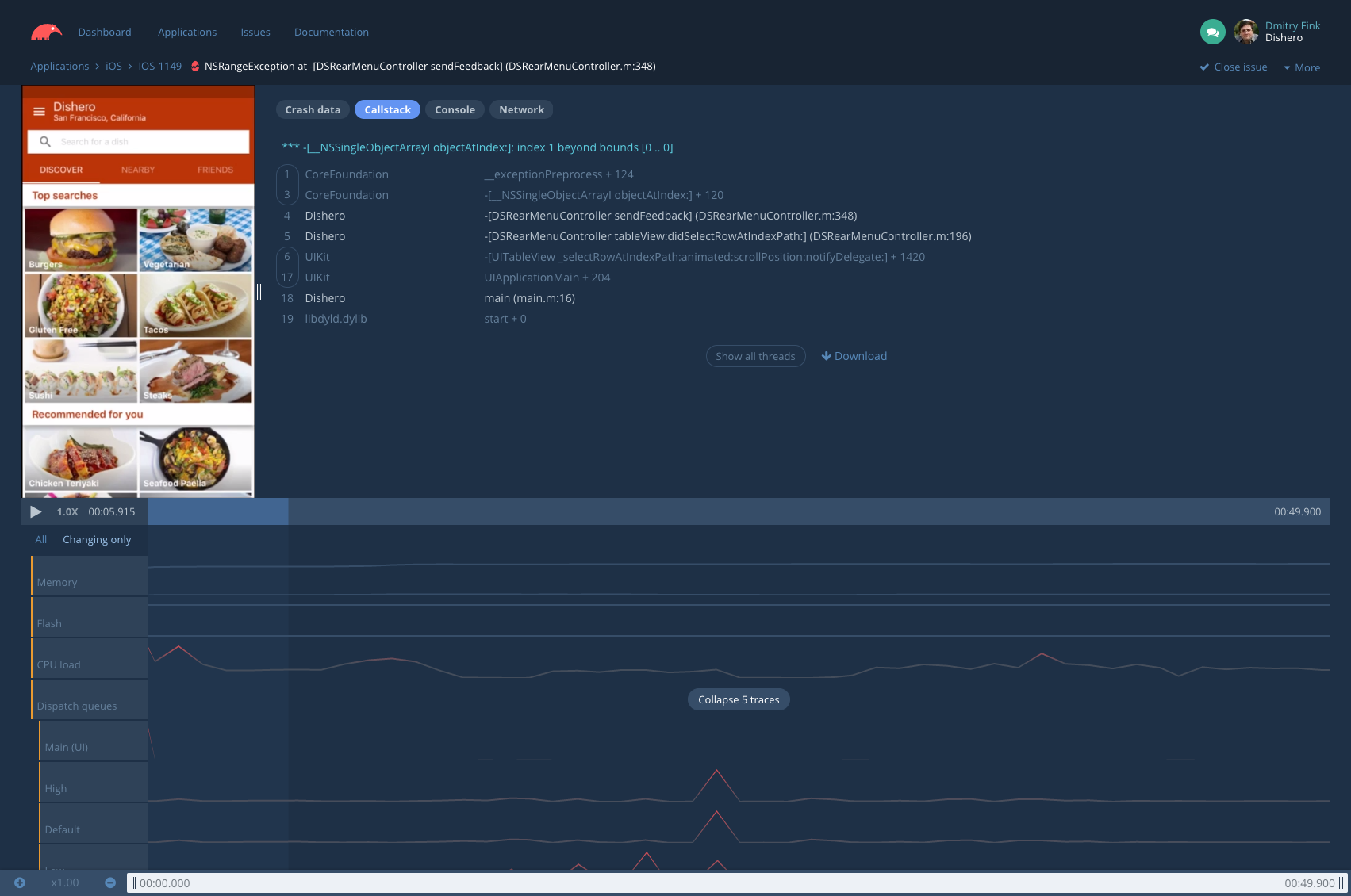Toggle the All traces filter

pos(40,539)
